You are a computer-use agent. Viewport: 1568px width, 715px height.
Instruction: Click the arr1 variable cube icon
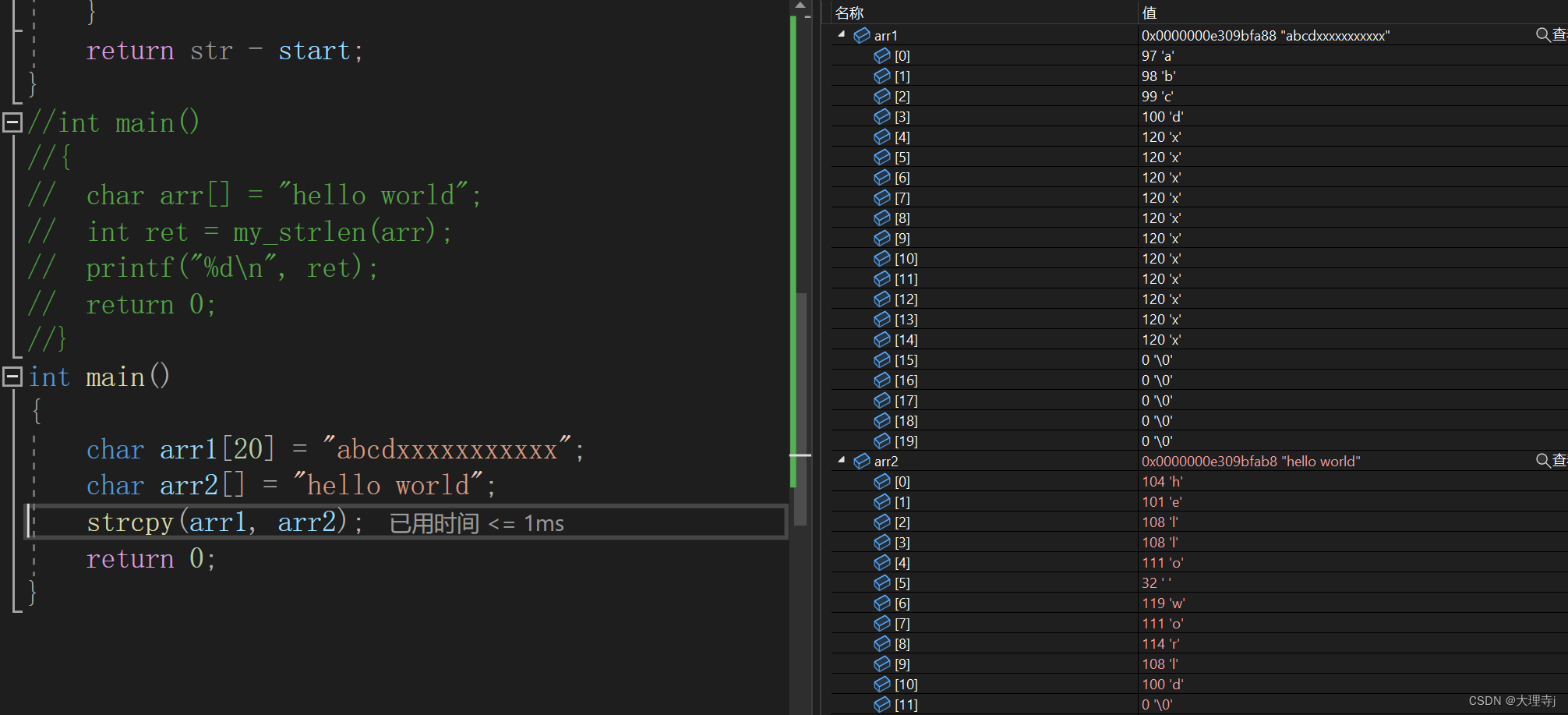(862, 35)
